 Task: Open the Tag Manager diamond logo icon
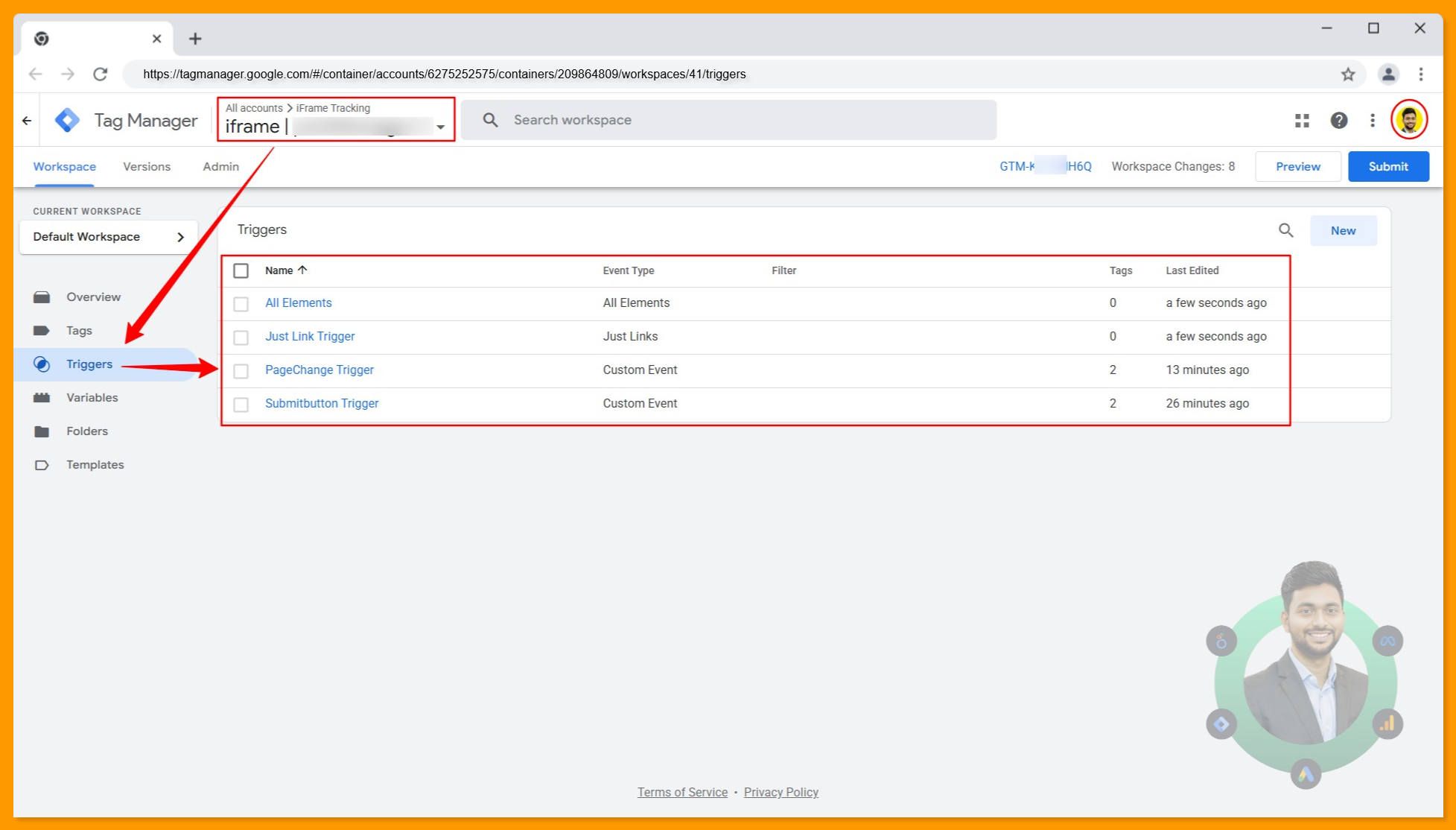coord(67,119)
